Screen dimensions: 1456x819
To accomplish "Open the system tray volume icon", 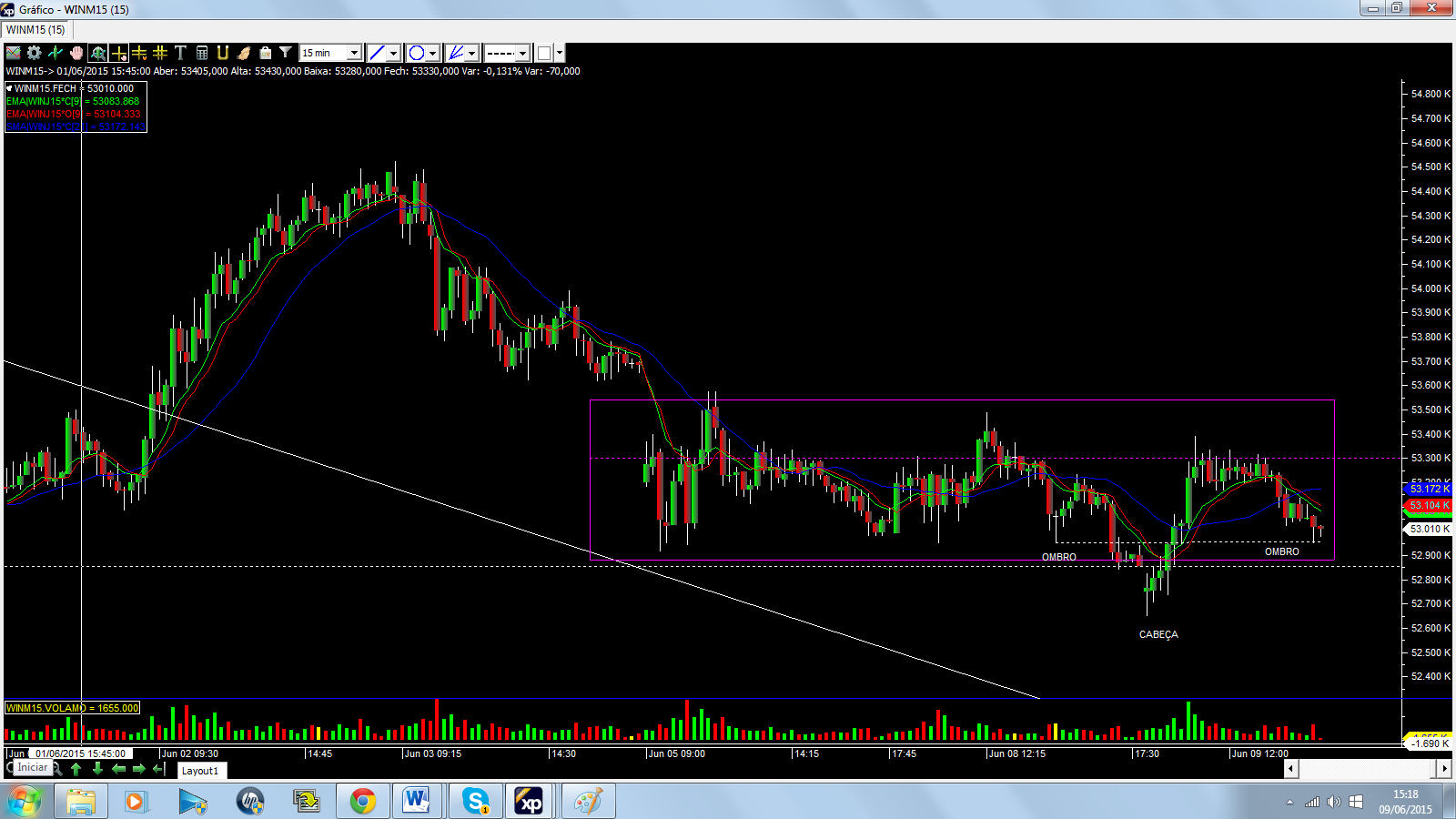I will coord(1333,802).
